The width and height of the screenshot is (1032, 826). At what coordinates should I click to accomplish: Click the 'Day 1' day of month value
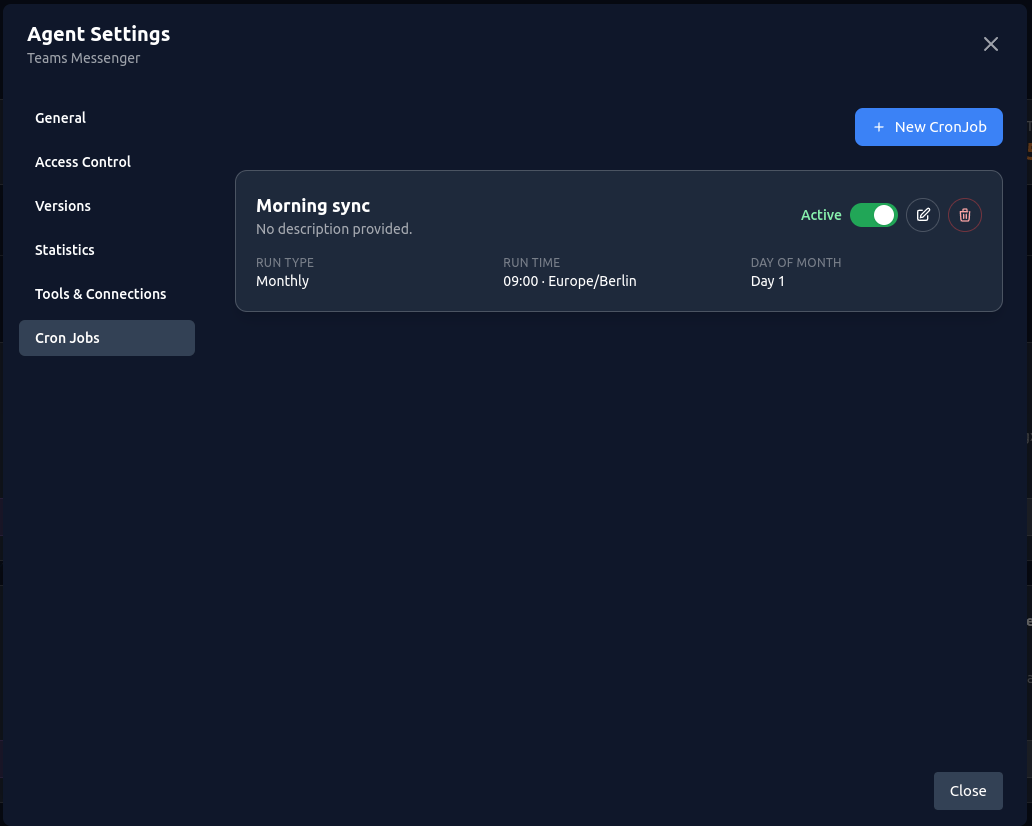tap(767, 282)
